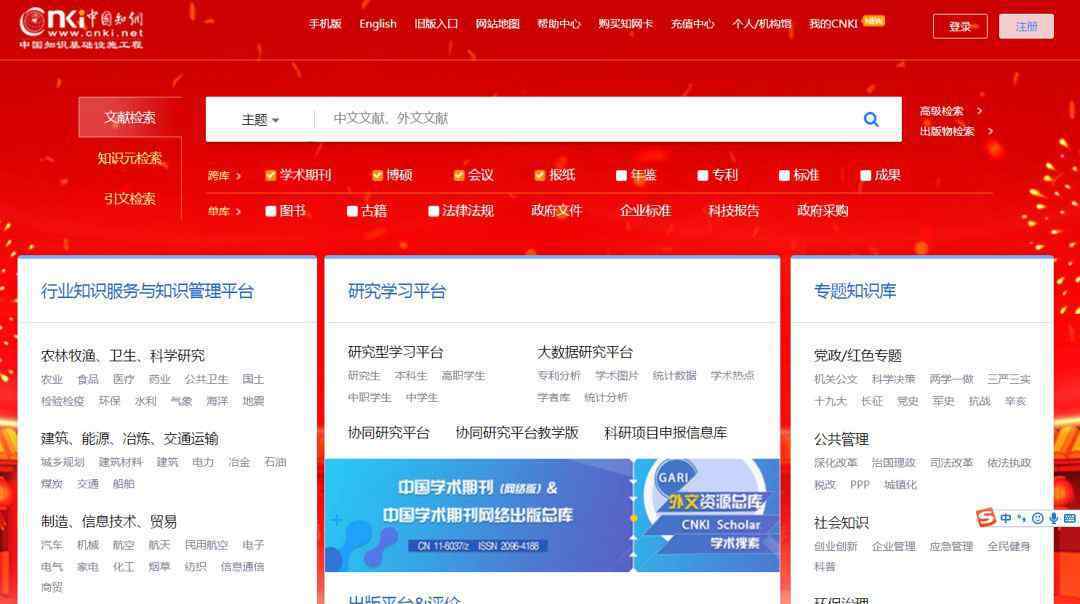Screen dimensions: 1080x604
Task: Click the Sogou microphone voice icon
Action: 1054,518
